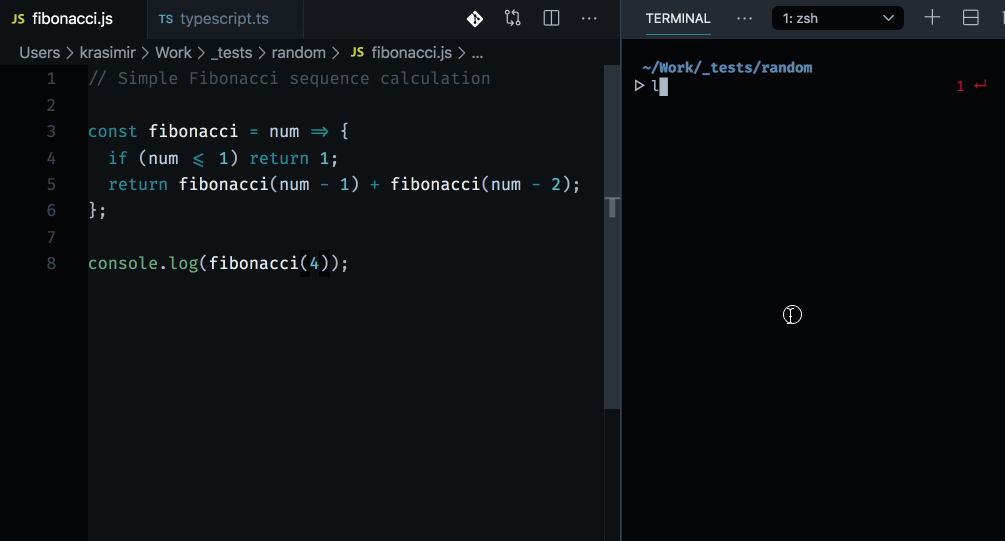
Task: Click the Git source control diamond icon
Action: click(x=475, y=19)
